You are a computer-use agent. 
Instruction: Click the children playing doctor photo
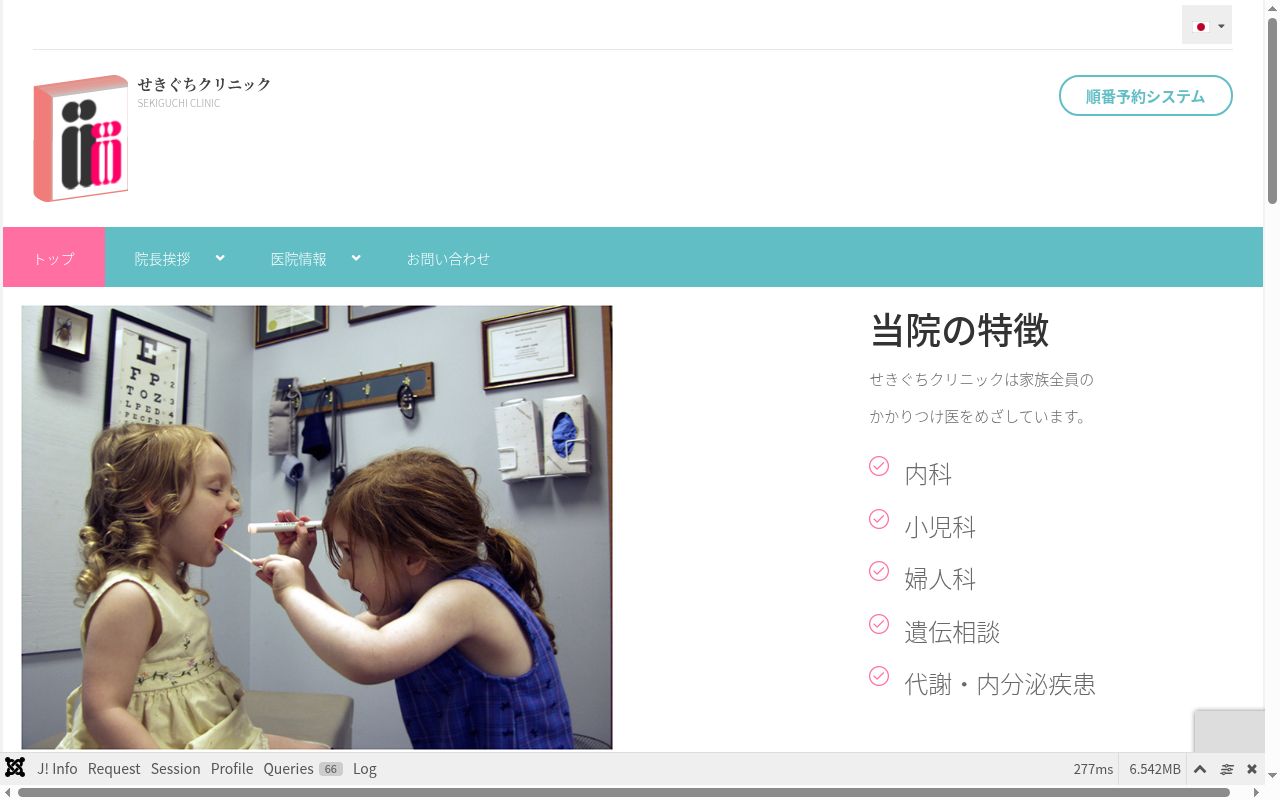click(317, 527)
